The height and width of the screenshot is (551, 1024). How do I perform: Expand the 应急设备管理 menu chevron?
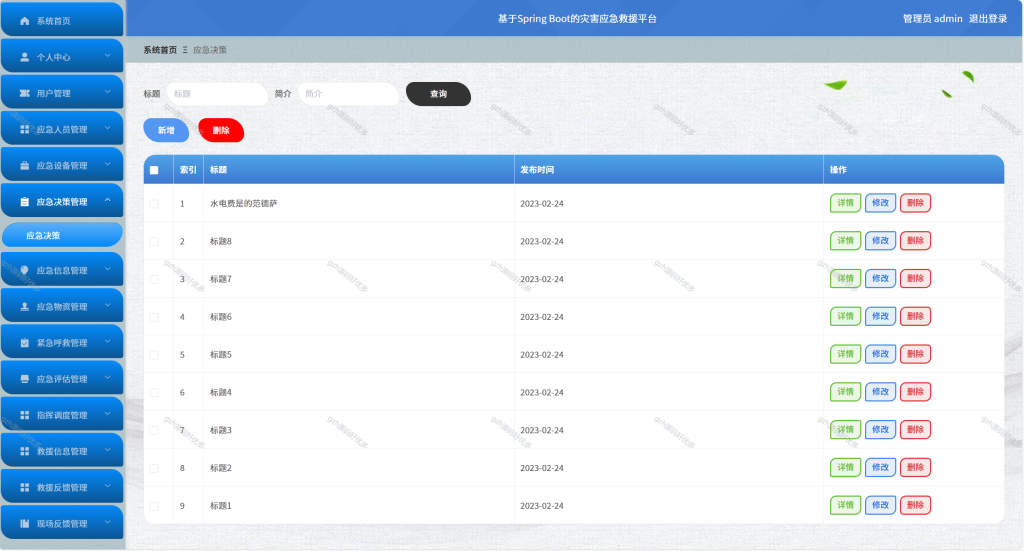coord(108,165)
